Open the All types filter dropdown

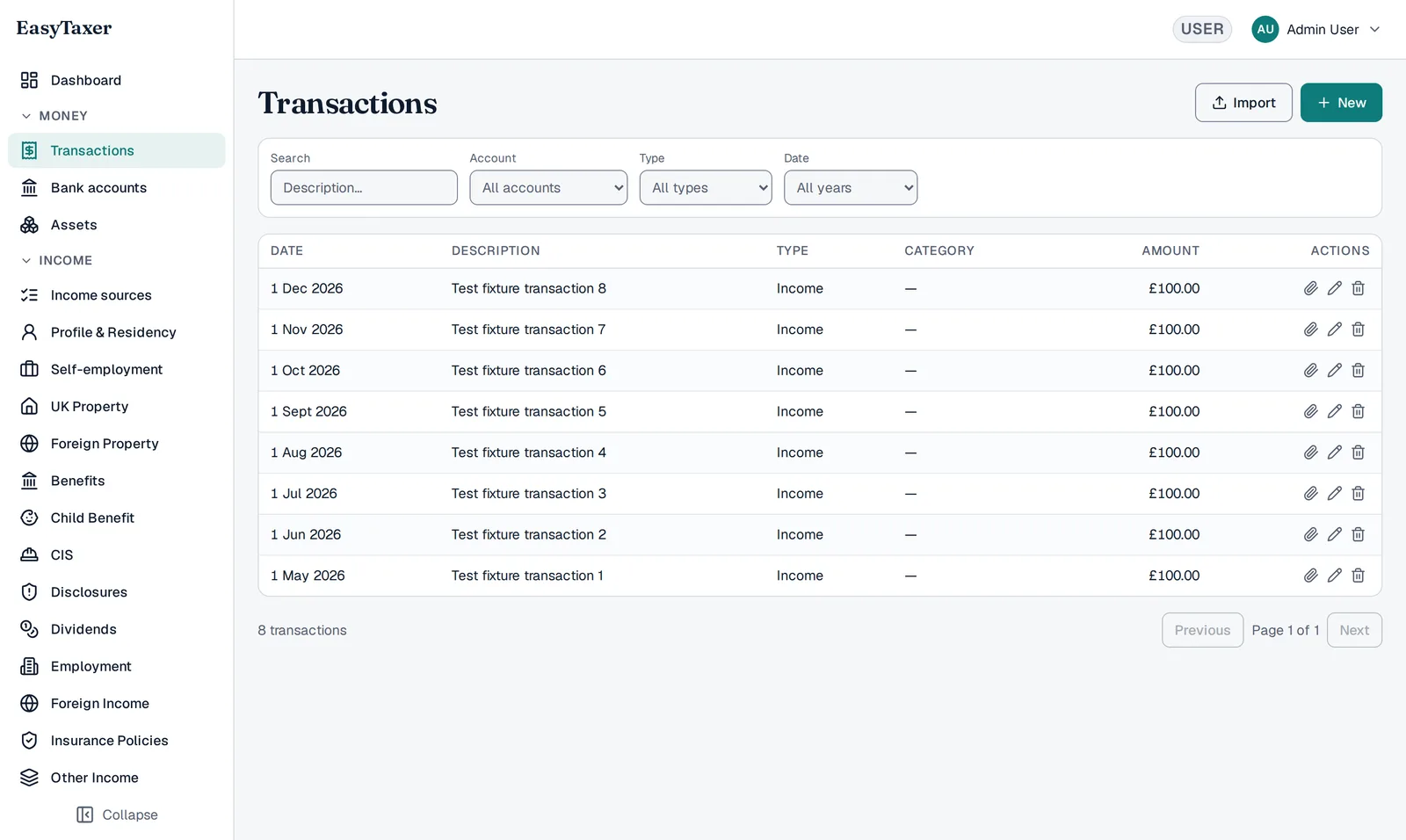(706, 188)
